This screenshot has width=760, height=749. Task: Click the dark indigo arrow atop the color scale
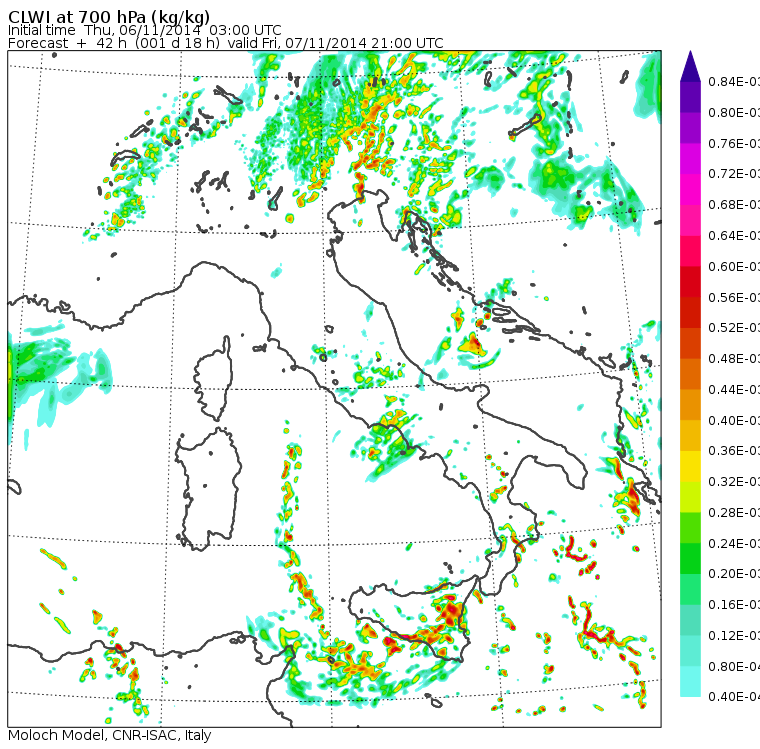(x=690, y=66)
